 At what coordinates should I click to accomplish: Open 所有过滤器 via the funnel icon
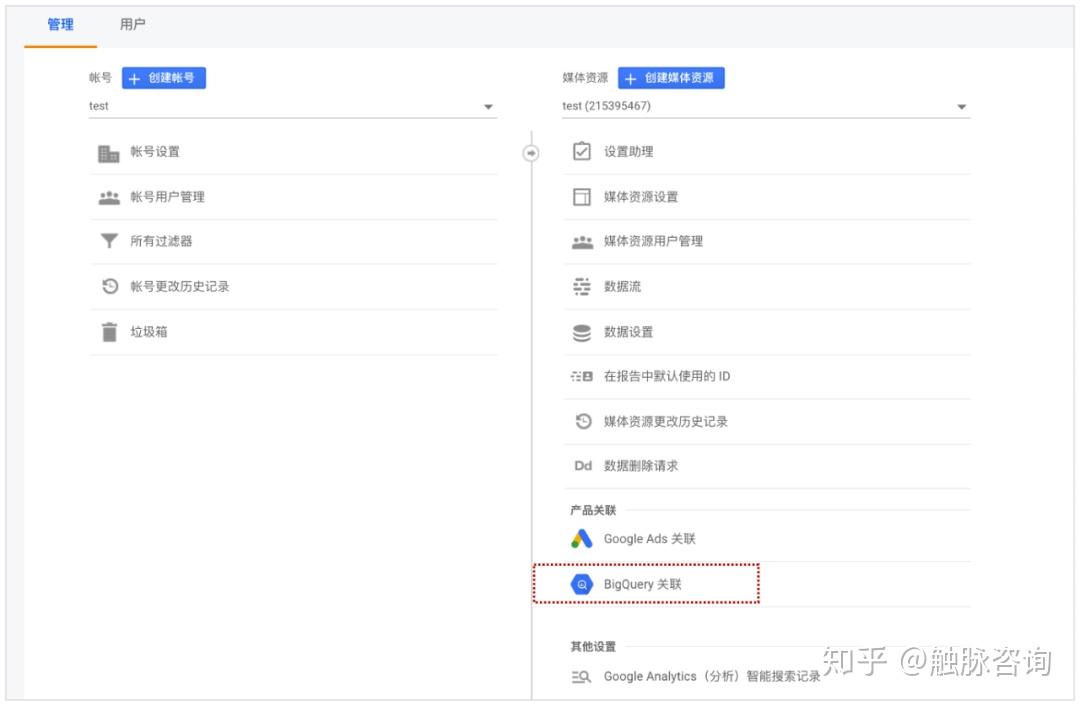[109, 241]
